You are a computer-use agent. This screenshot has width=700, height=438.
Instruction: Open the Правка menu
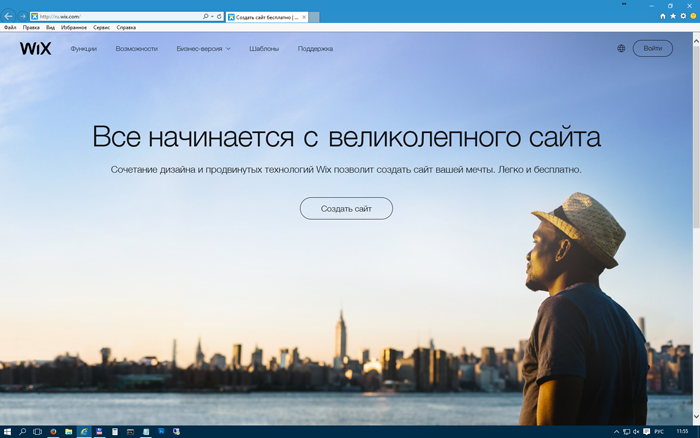(31, 27)
